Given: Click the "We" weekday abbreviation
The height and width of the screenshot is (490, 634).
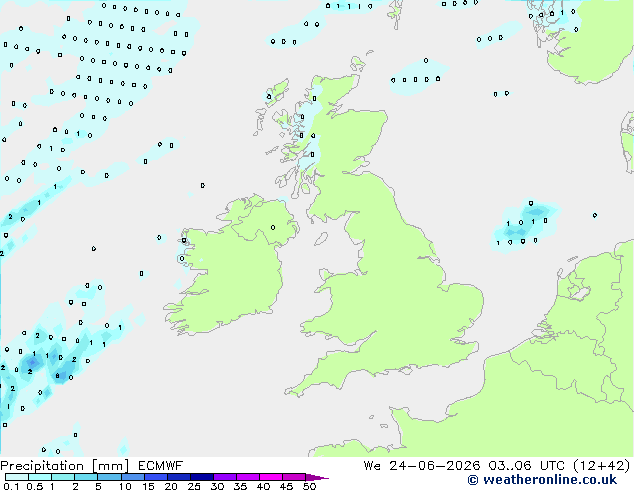Looking at the screenshot, I should [372, 466].
